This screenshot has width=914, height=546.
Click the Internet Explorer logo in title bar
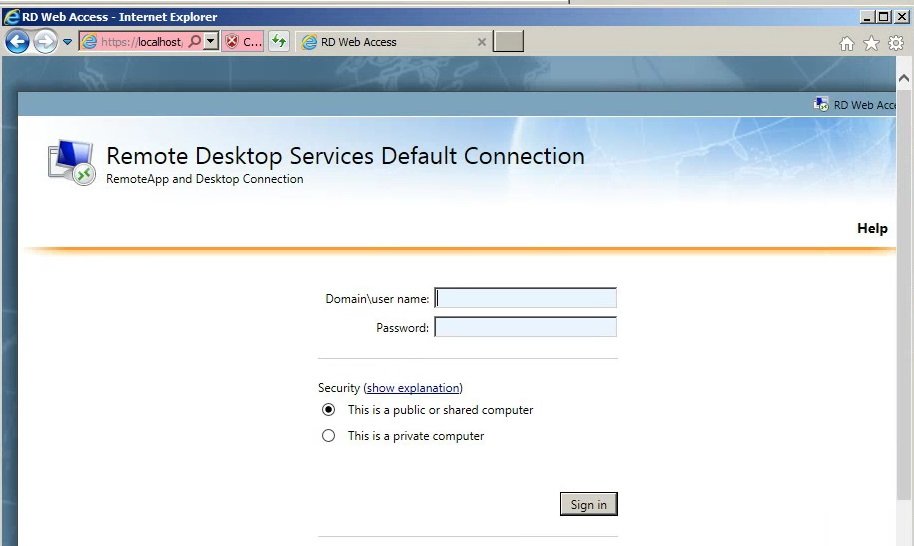coord(11,16)
